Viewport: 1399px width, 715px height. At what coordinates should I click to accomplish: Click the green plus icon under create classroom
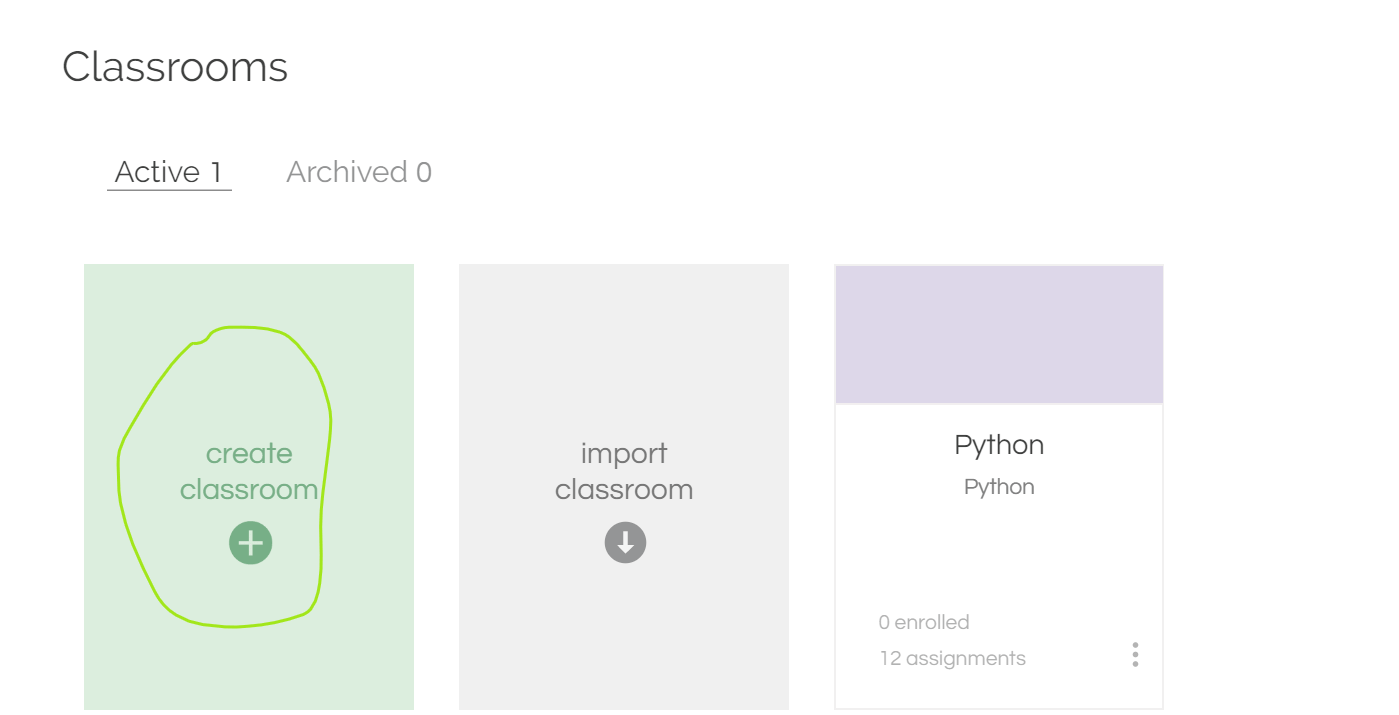(x=250, y=543)
